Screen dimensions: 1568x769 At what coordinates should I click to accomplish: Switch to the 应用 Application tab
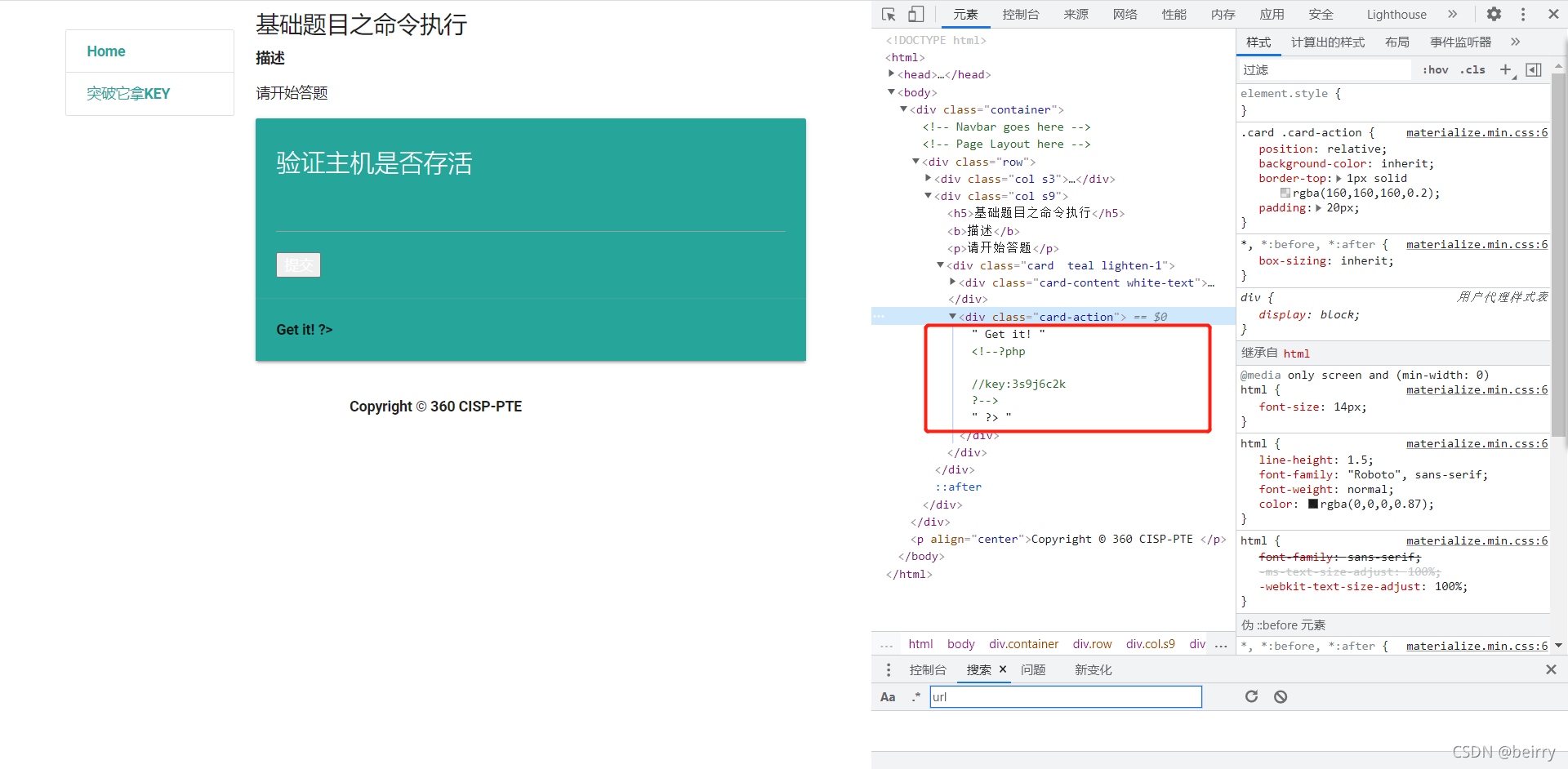tap(1272, 14)
